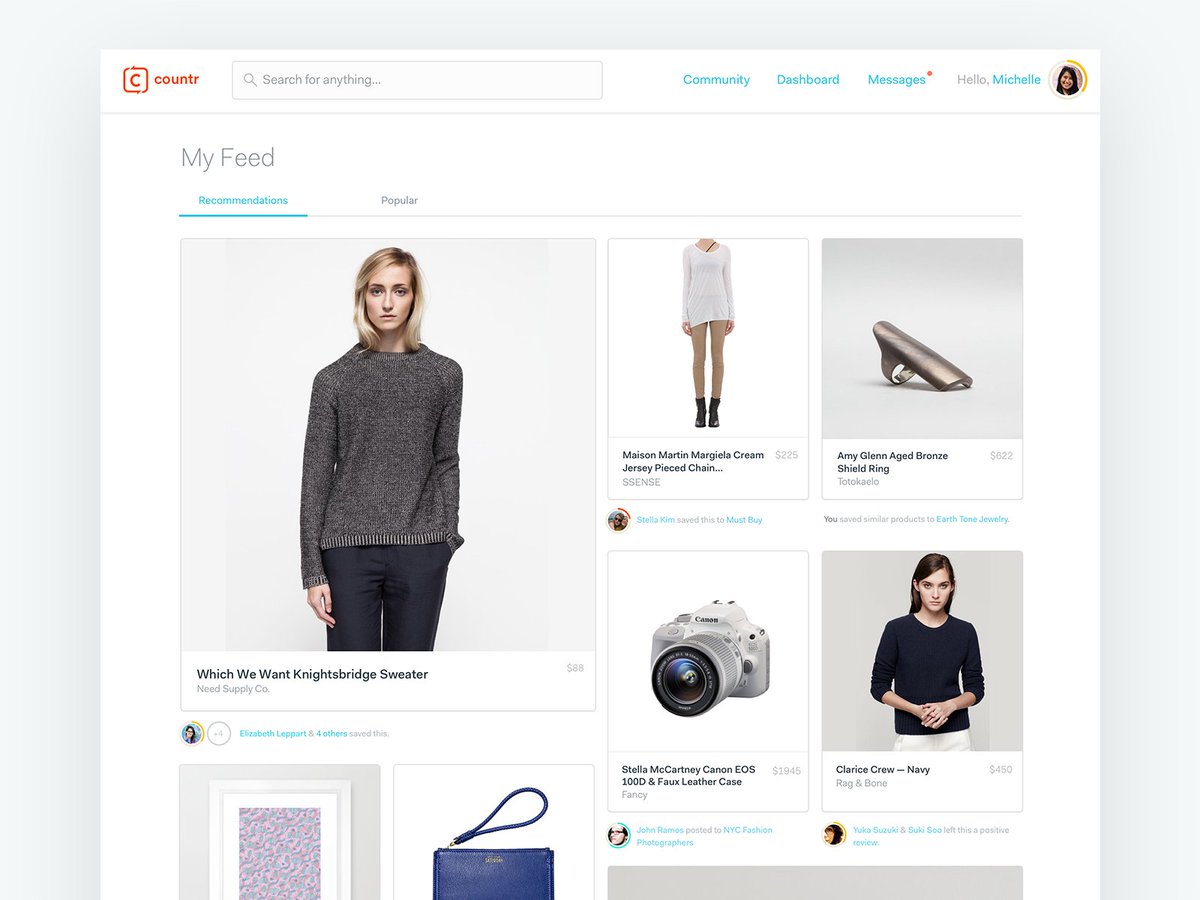Click the 4 others link
Image resolution: width=1200 pixels, height=900 pixels.
point(332,734)
